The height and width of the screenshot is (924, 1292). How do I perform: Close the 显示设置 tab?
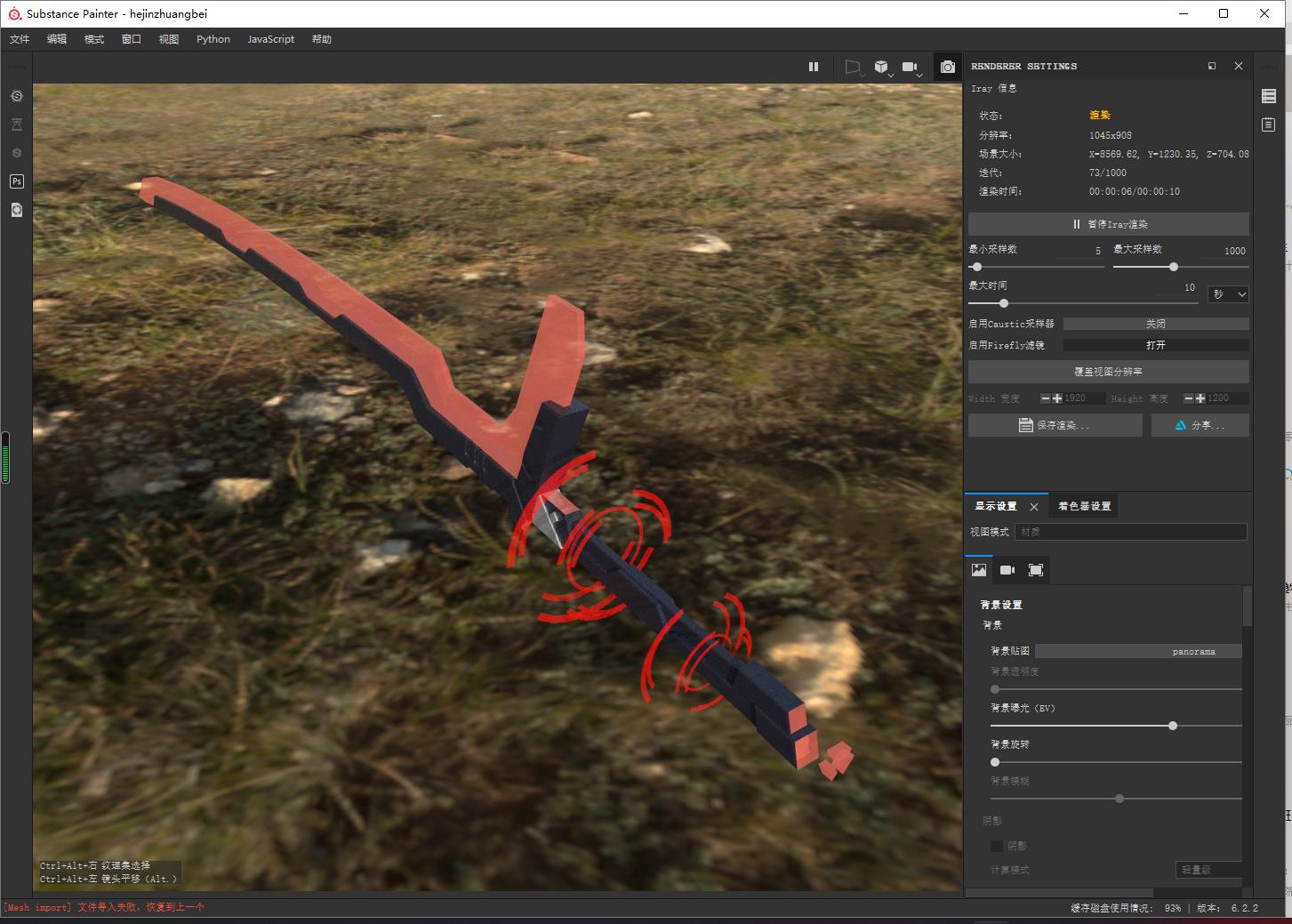click(x=1034, y=507)
